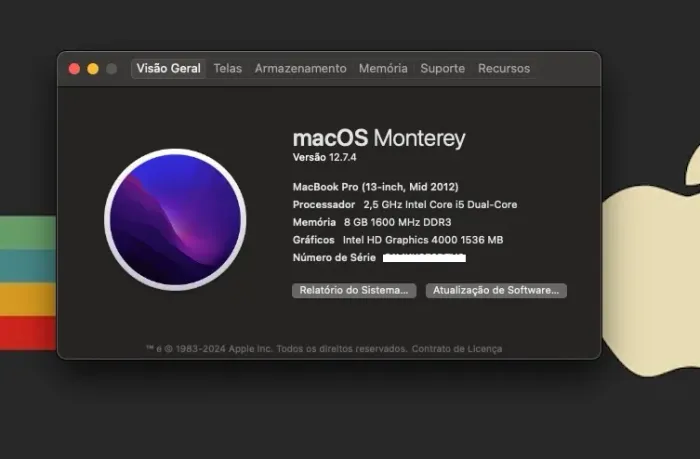Click the 2,5 GHz Intel Core i5 value

click(x=440, y=204)
